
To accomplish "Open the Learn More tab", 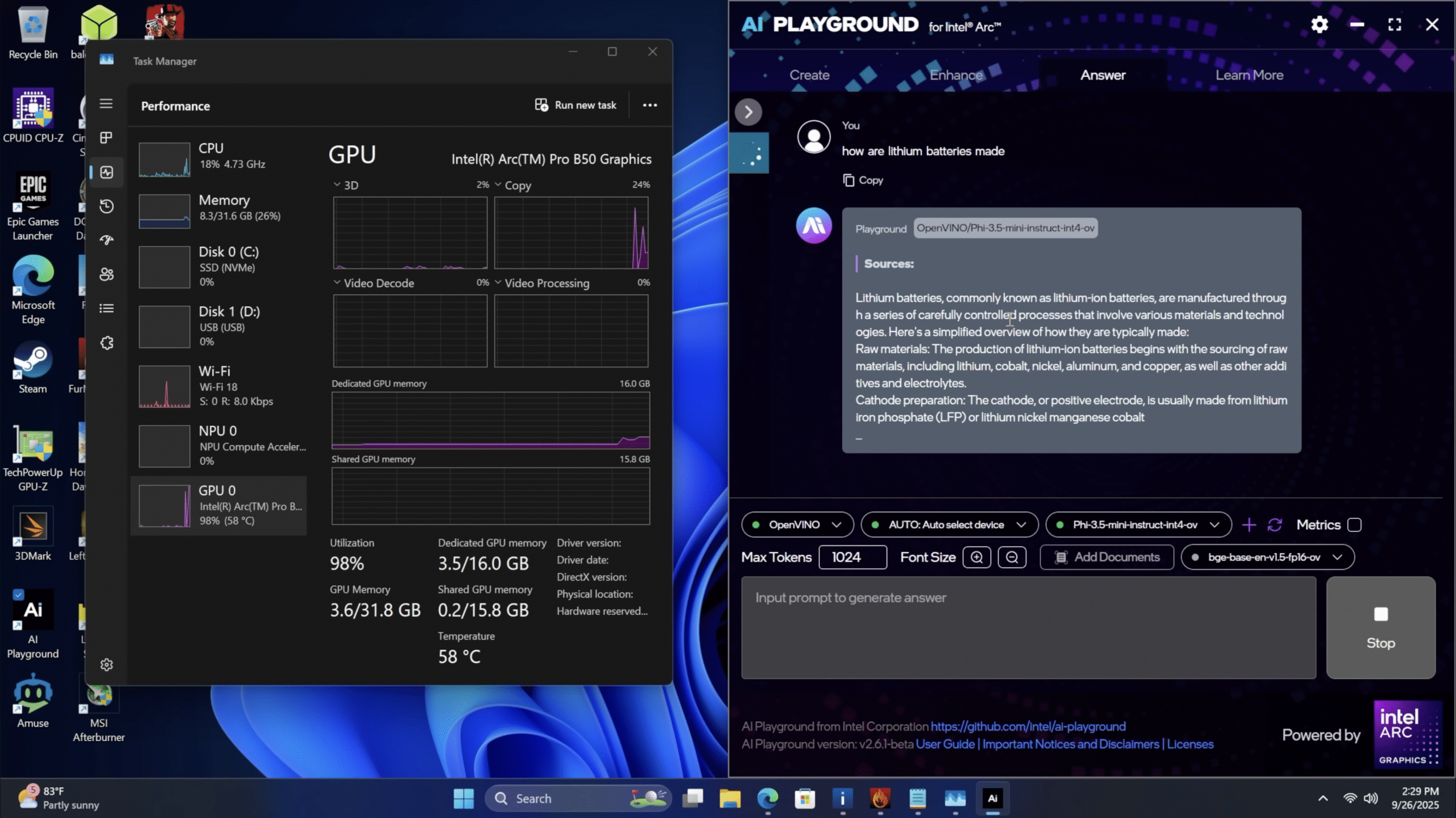I will pyautogui.click(x=1249, y=75).
